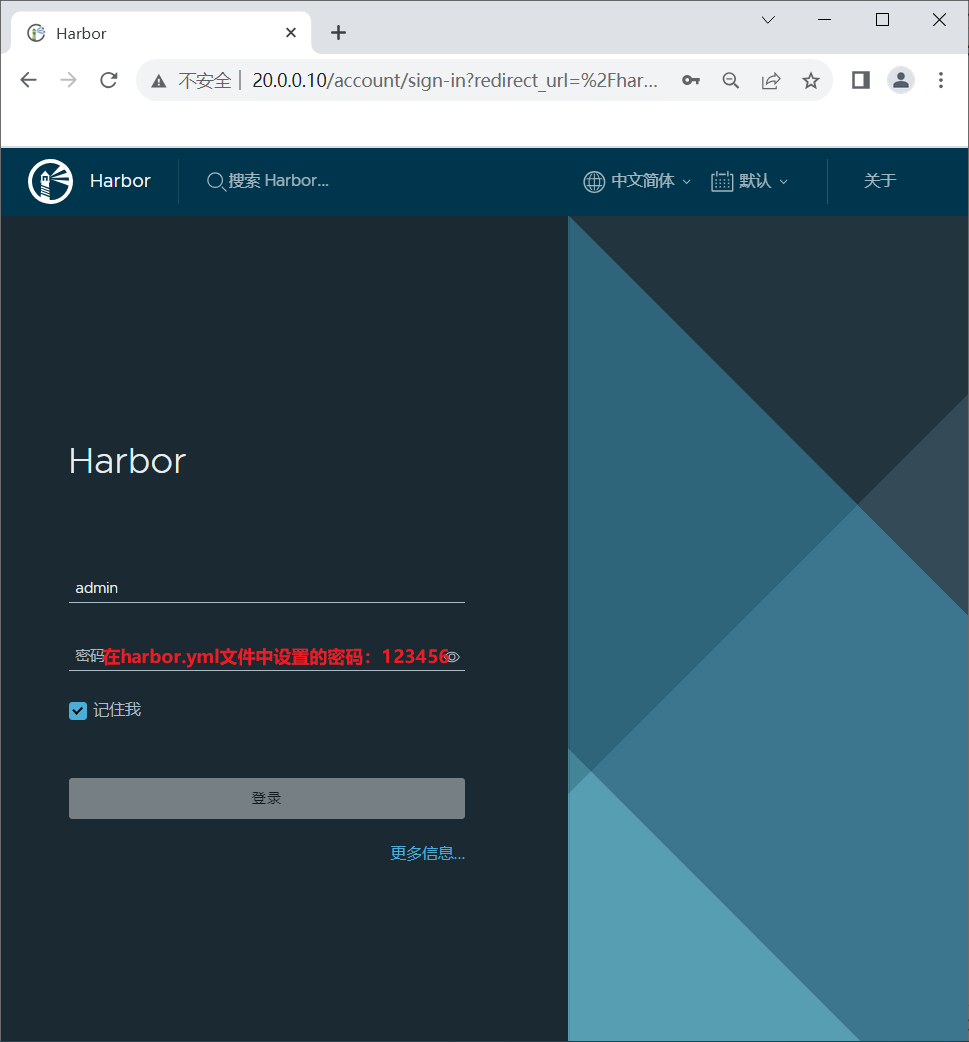Click the zoom magnifier icon in address bar

click(730, 80)
